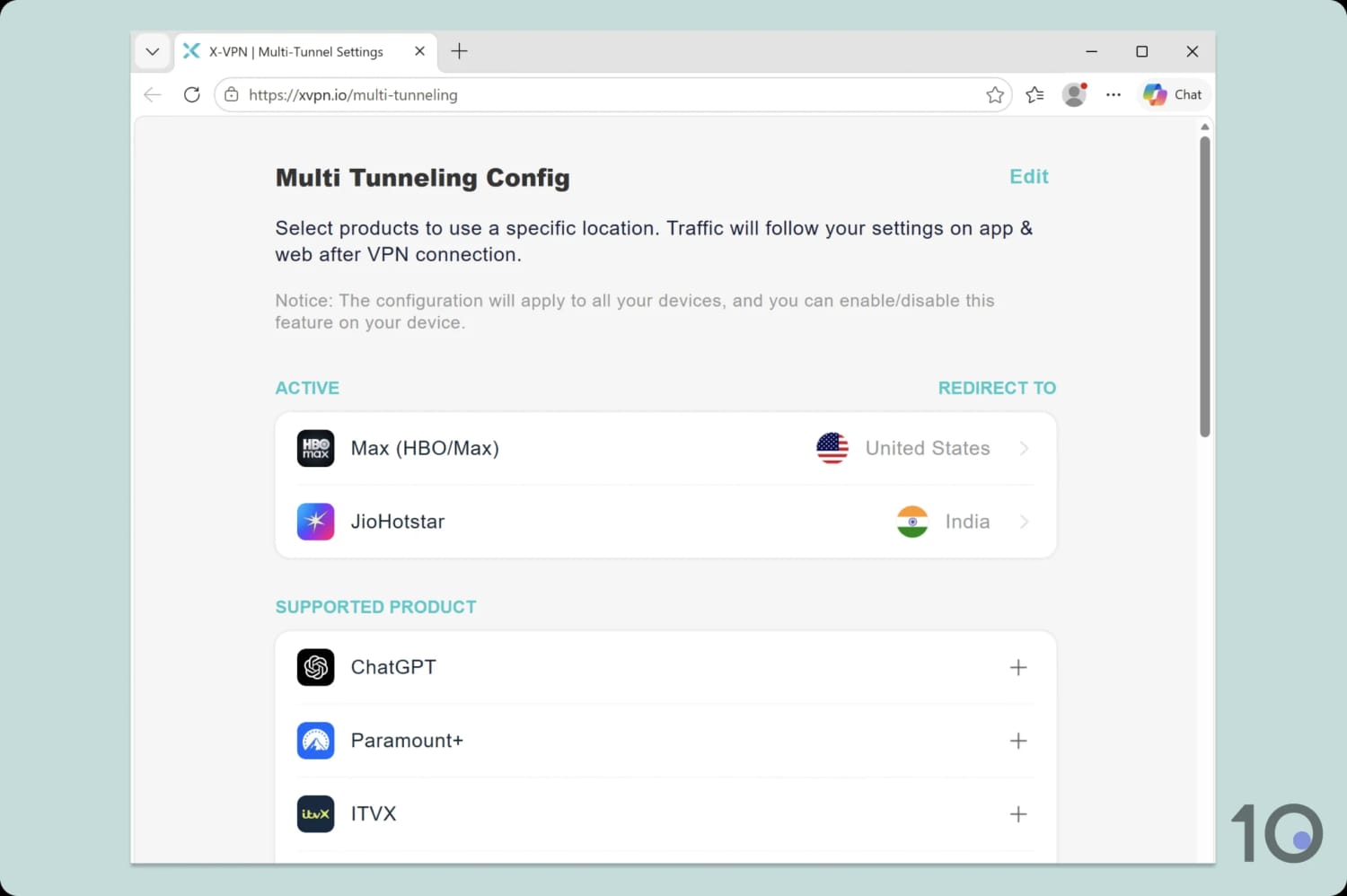Open the browser profile avatar
Viewport: 1347px width, 896px height.
(1074, 94)
